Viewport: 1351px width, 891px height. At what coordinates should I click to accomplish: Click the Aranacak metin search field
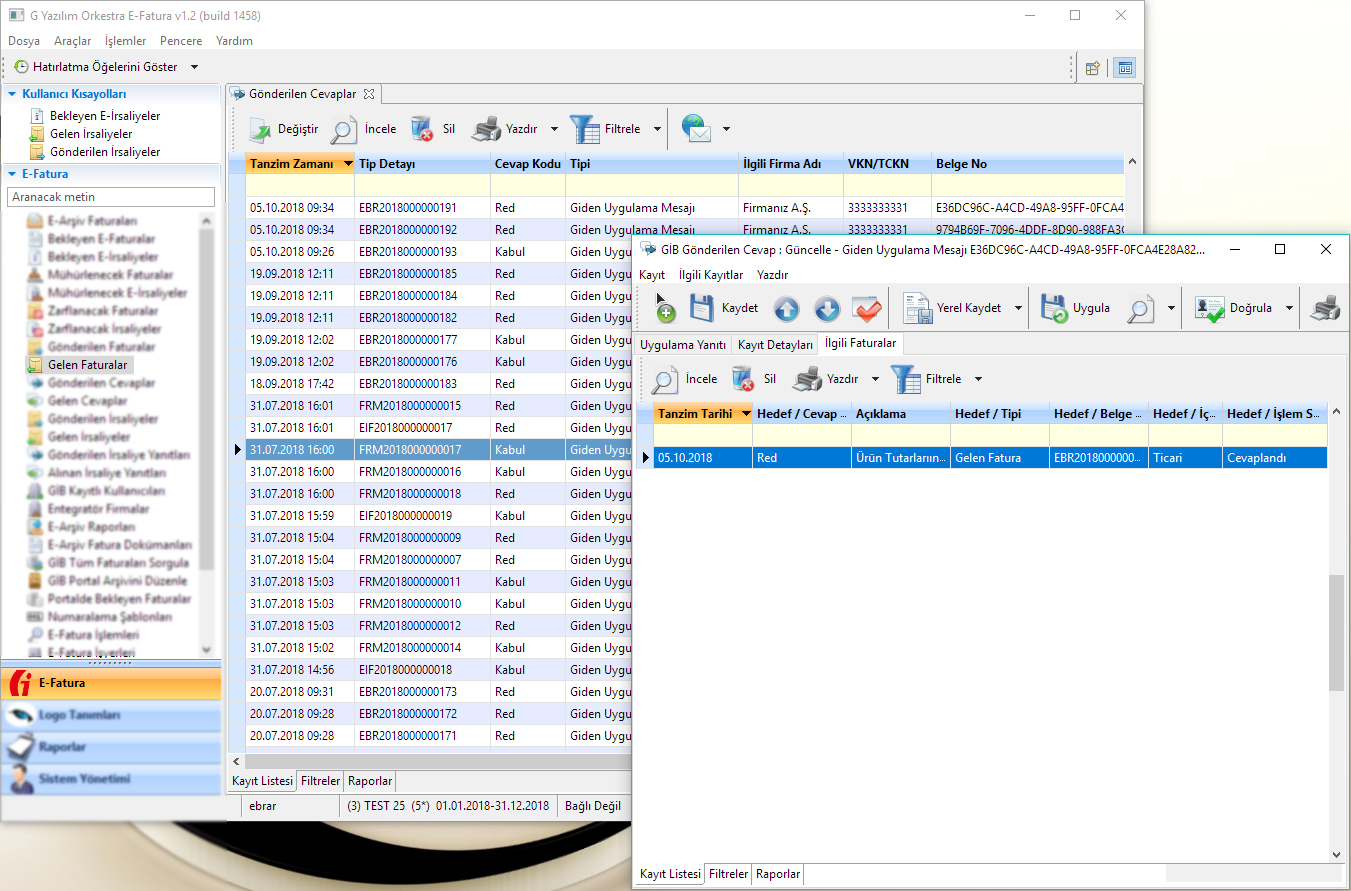click(x=112, y=197)
